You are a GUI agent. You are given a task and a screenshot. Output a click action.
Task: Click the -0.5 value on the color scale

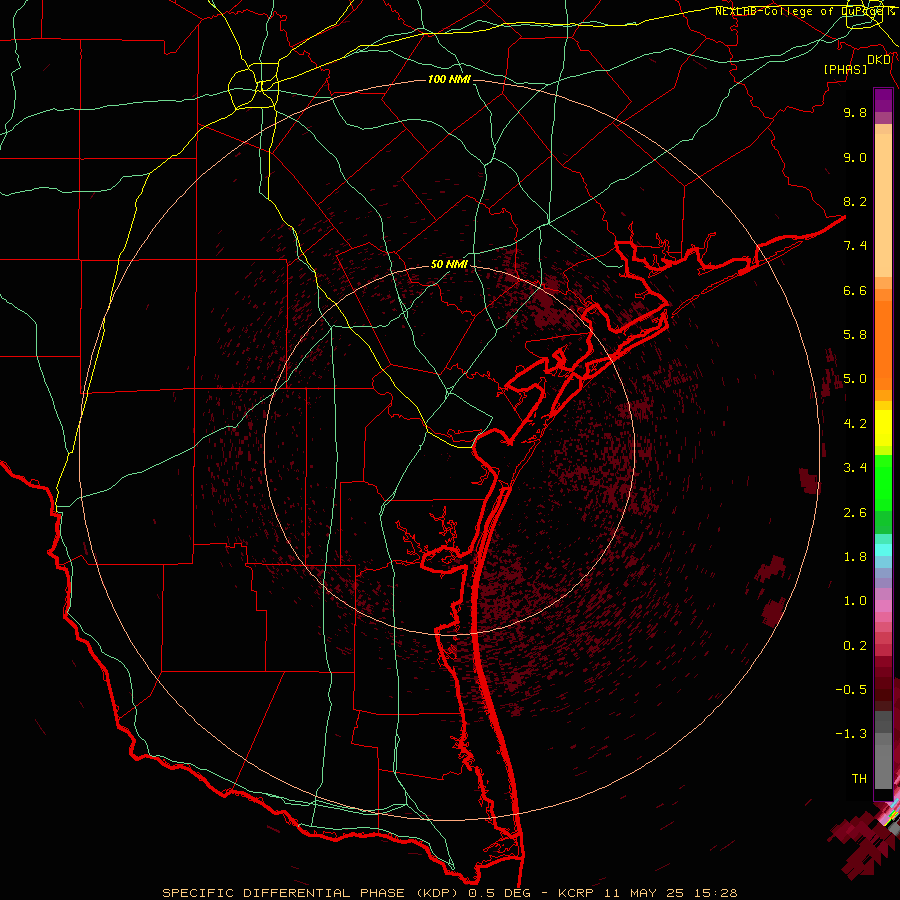pos(851,690)
